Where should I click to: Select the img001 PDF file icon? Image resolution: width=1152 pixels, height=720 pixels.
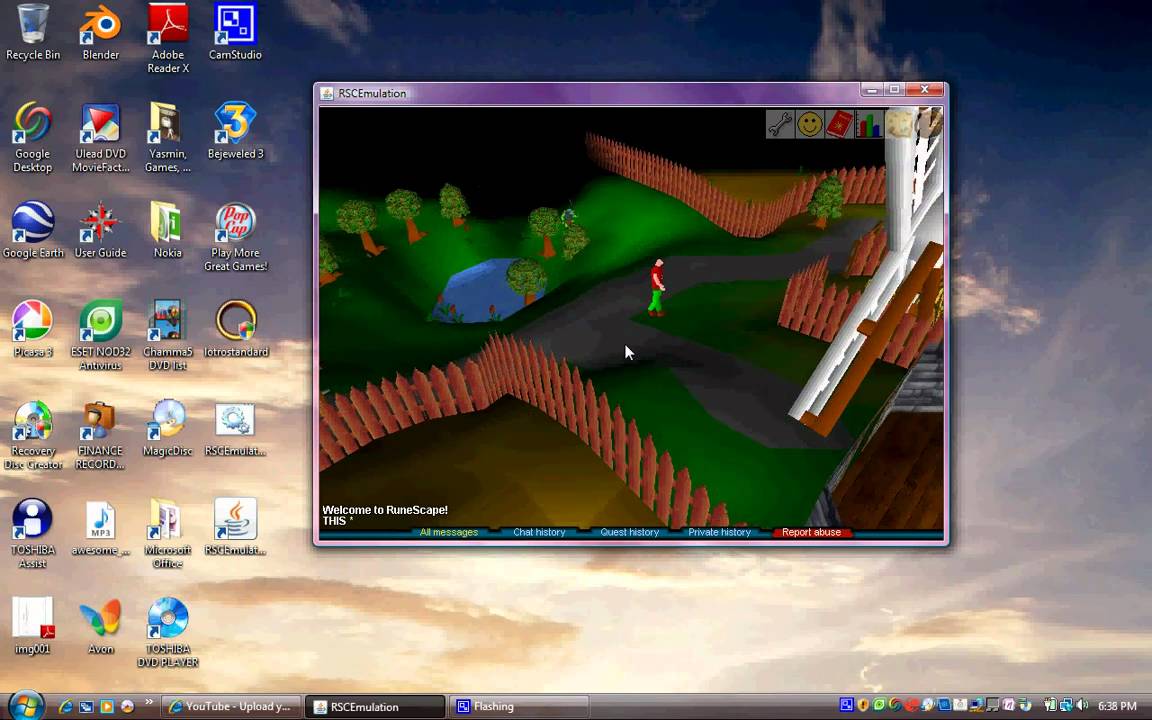tap(33, 626)
